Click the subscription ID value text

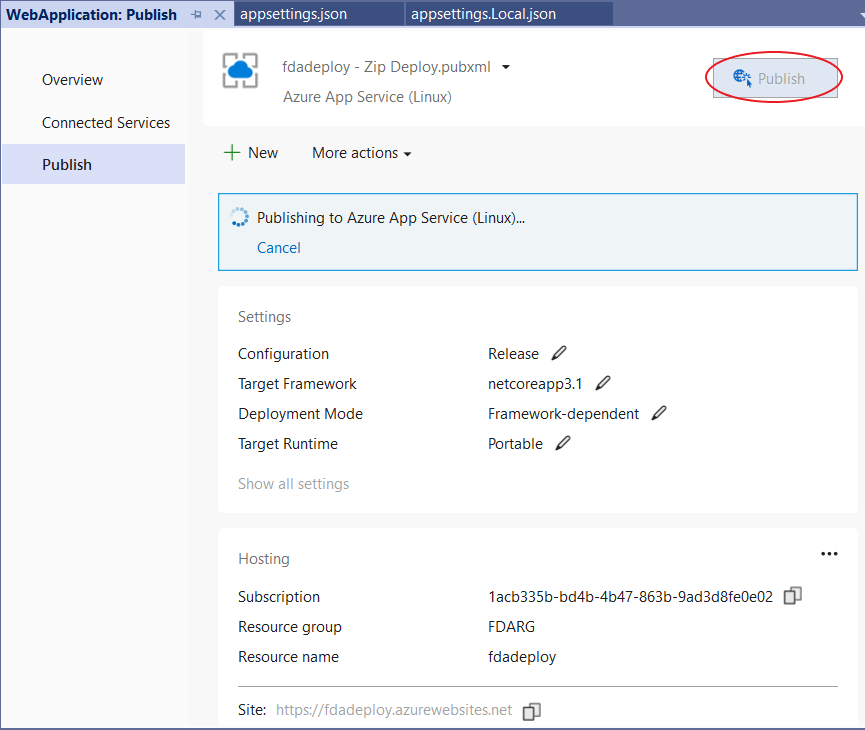click(631, 597)
